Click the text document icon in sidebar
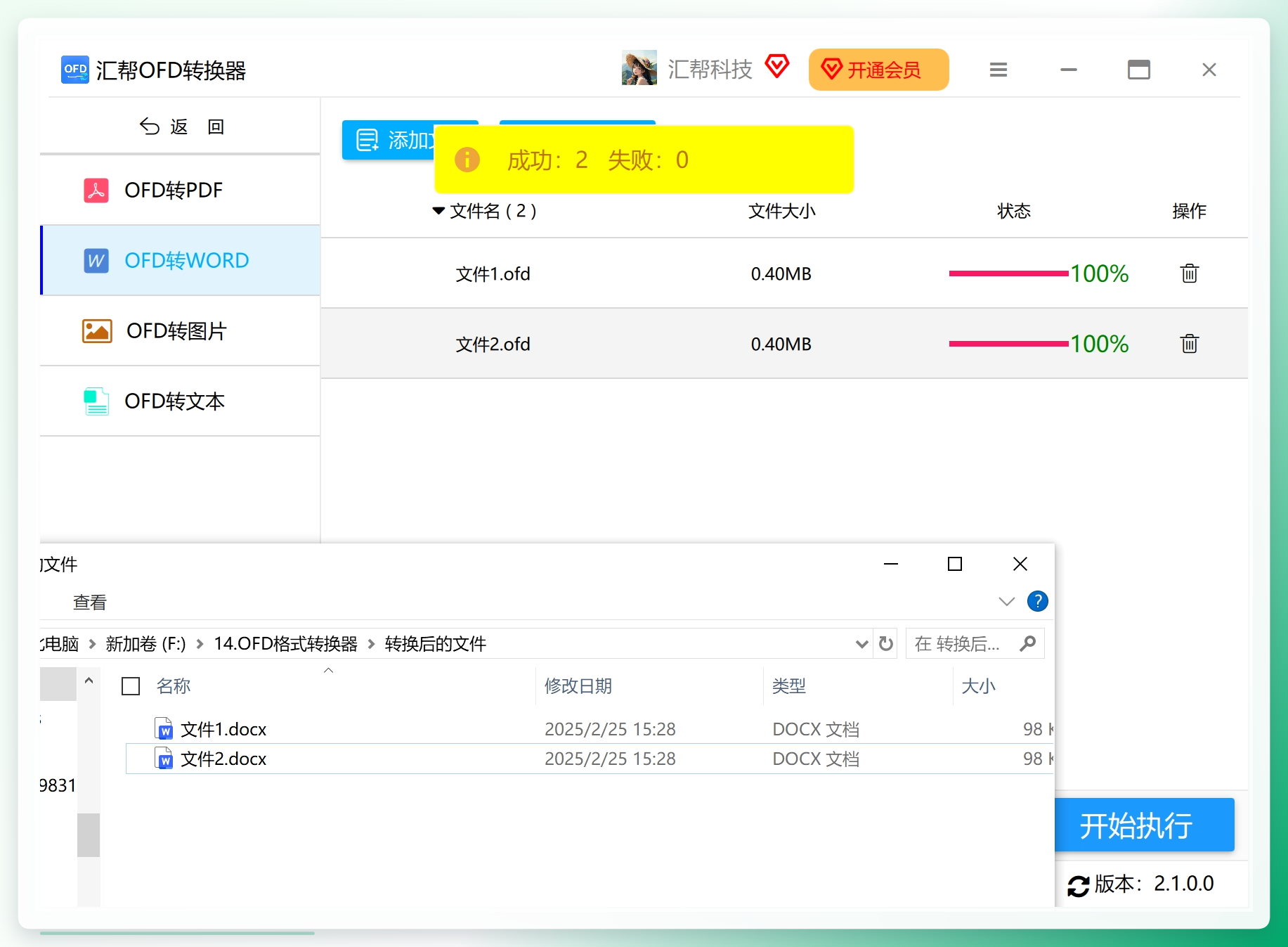The width and height of the screenshot is (1288, 947). (x=96, y=401)
